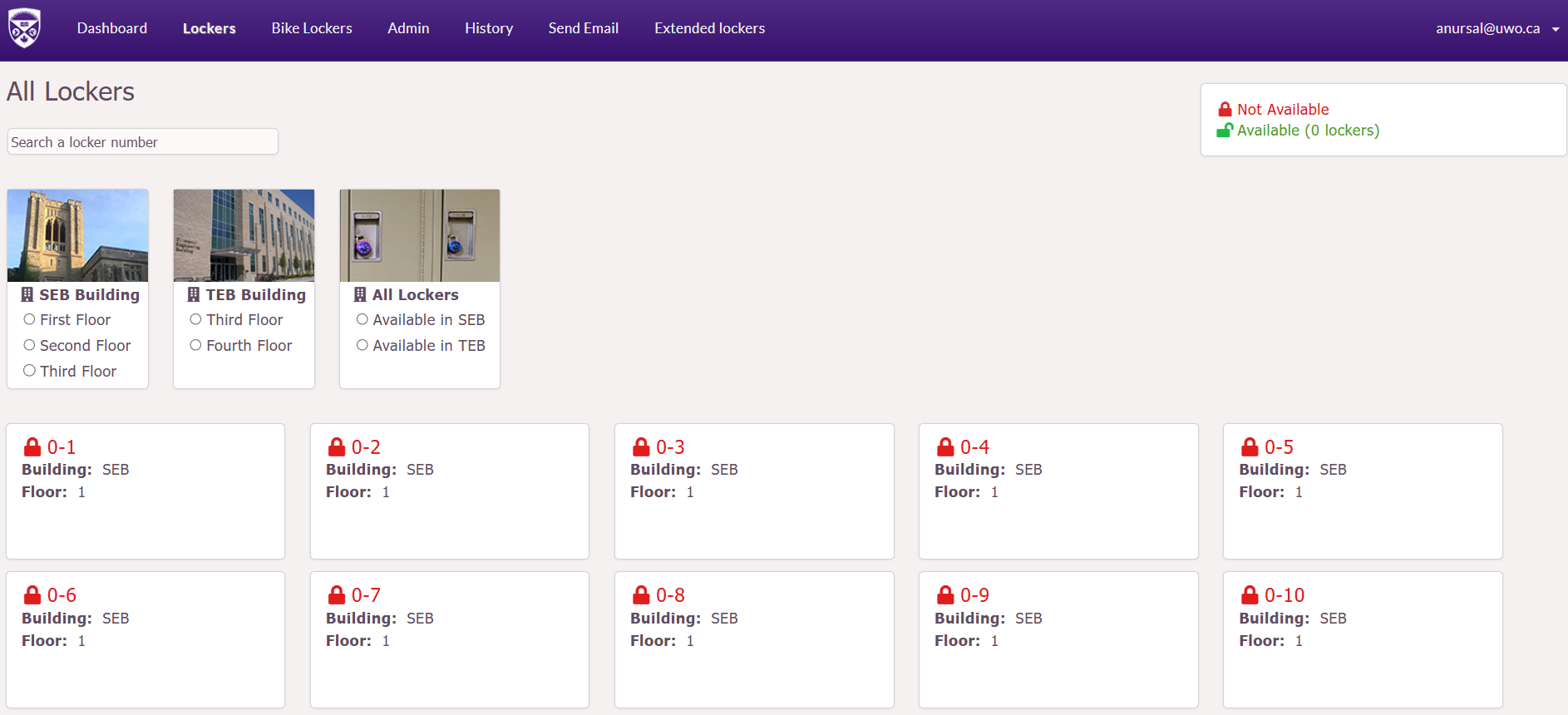Viewport: 1568px width, 715px height.
Task: Click the red lock icon beside Not Available
Action: pos(1225,110)
